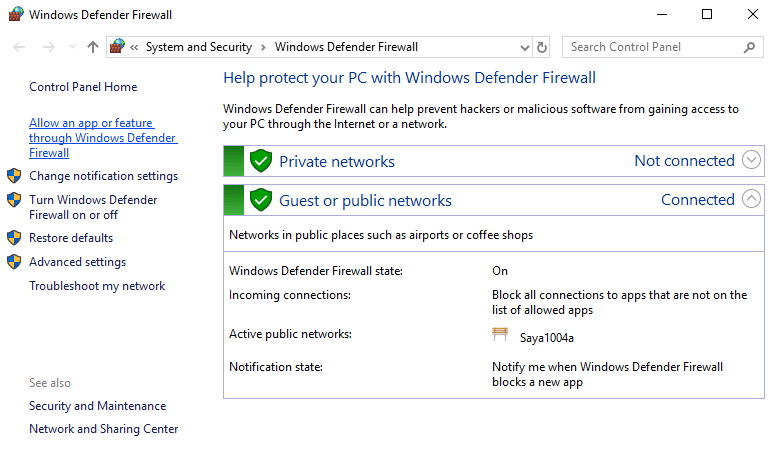Minimize the Windows Defender Firewall window
The width and height of the screenshot is (775, 455).
pos(662,14)
